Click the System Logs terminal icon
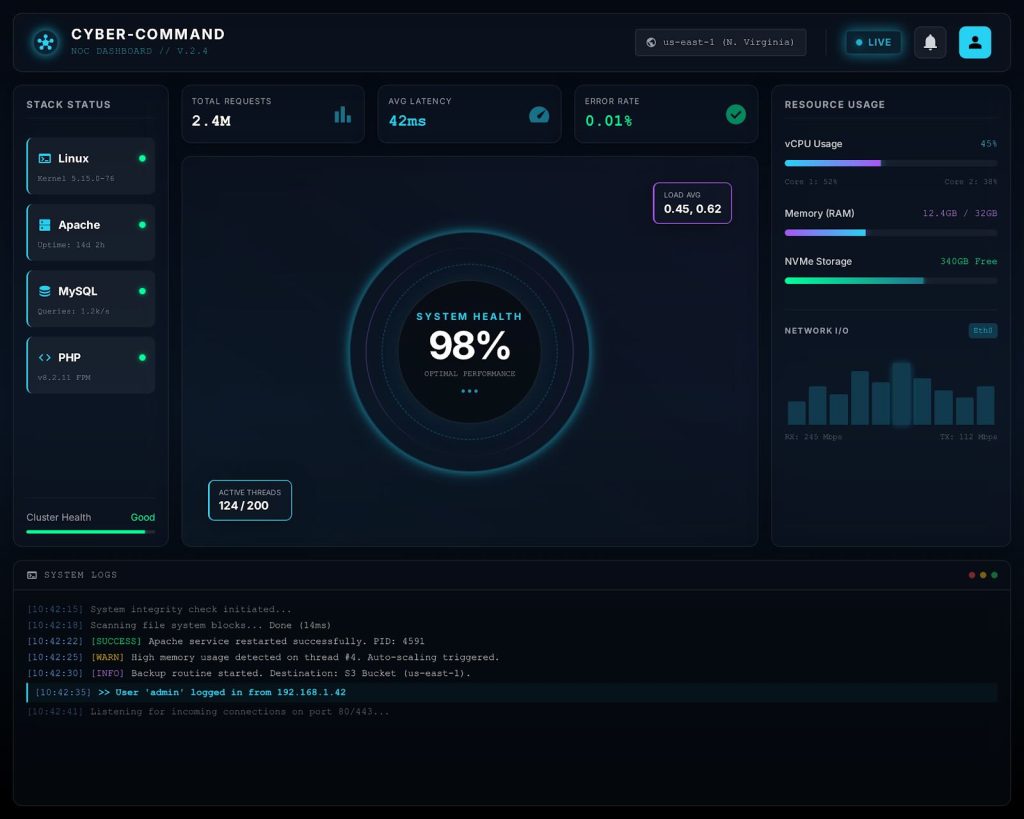The image size is (1024, 819). 32,575
